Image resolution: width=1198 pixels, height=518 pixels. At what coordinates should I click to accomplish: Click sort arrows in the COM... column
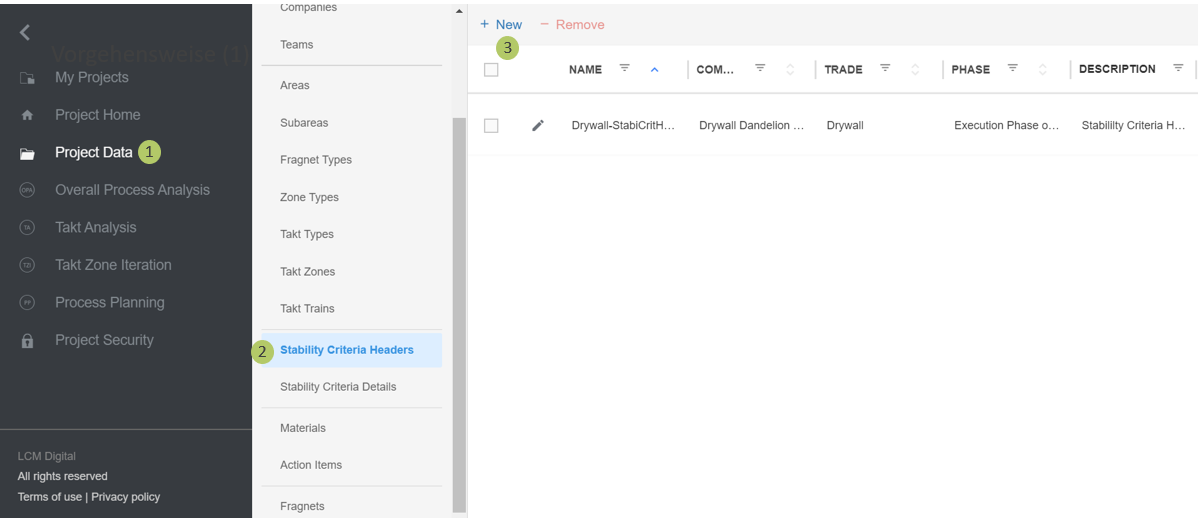click(x=790, y=70)
